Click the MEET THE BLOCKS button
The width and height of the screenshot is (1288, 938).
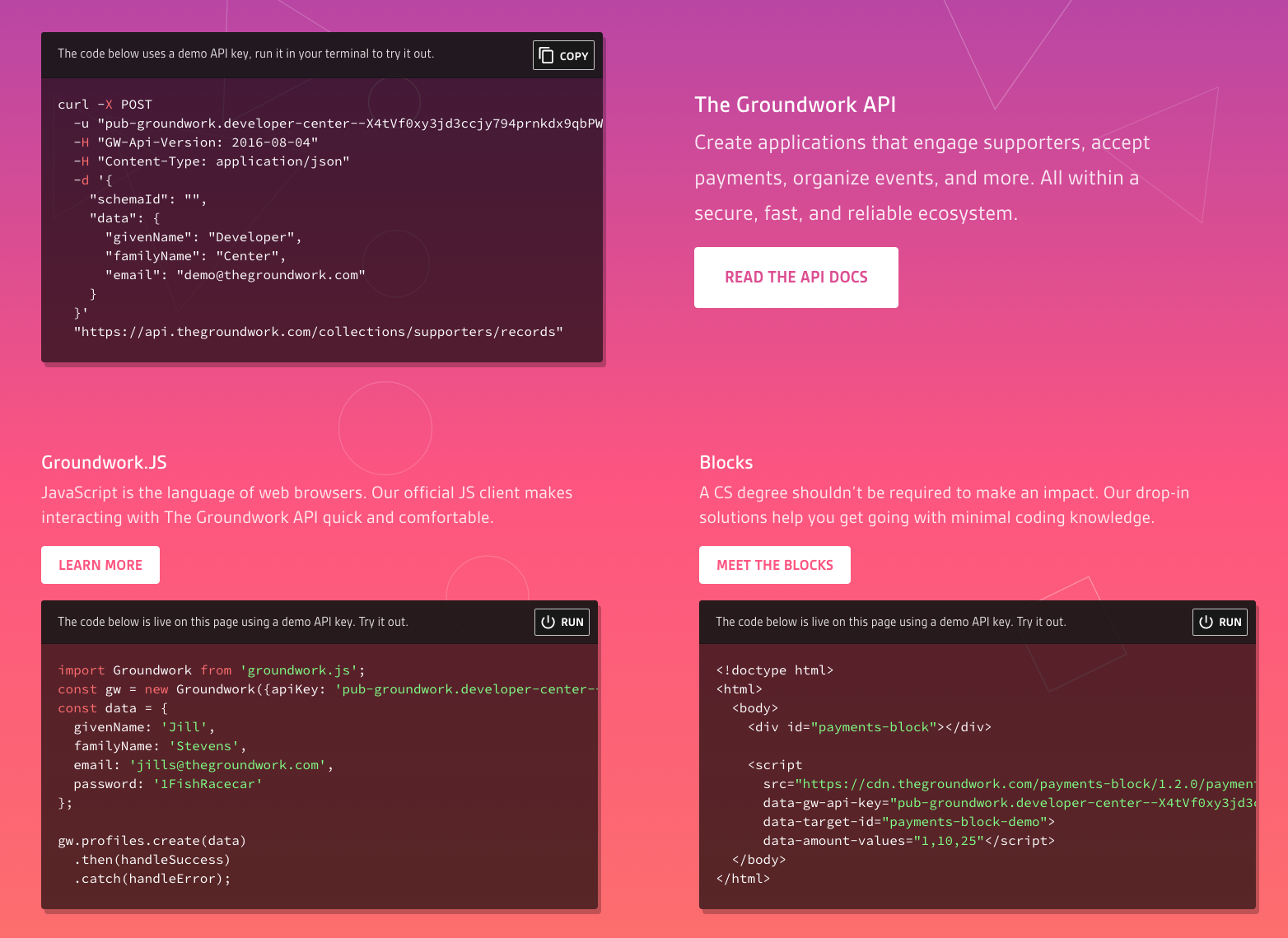pyautogui.click(x=774, y=565)
